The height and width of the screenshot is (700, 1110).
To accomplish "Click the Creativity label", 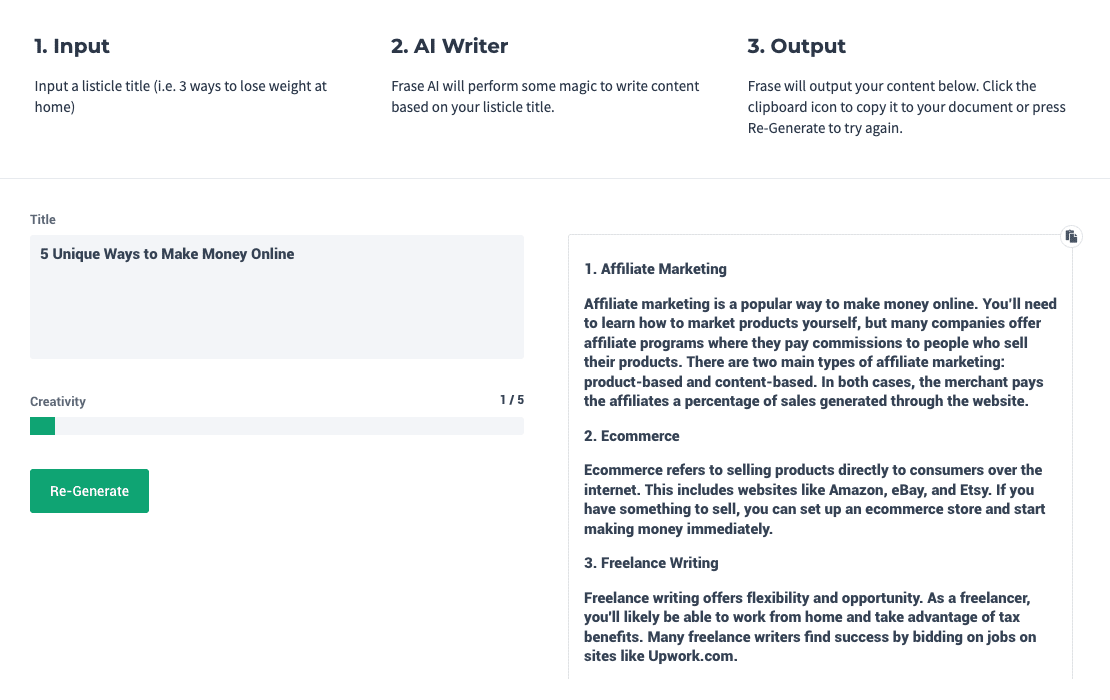I will click(x=57, y=401).
